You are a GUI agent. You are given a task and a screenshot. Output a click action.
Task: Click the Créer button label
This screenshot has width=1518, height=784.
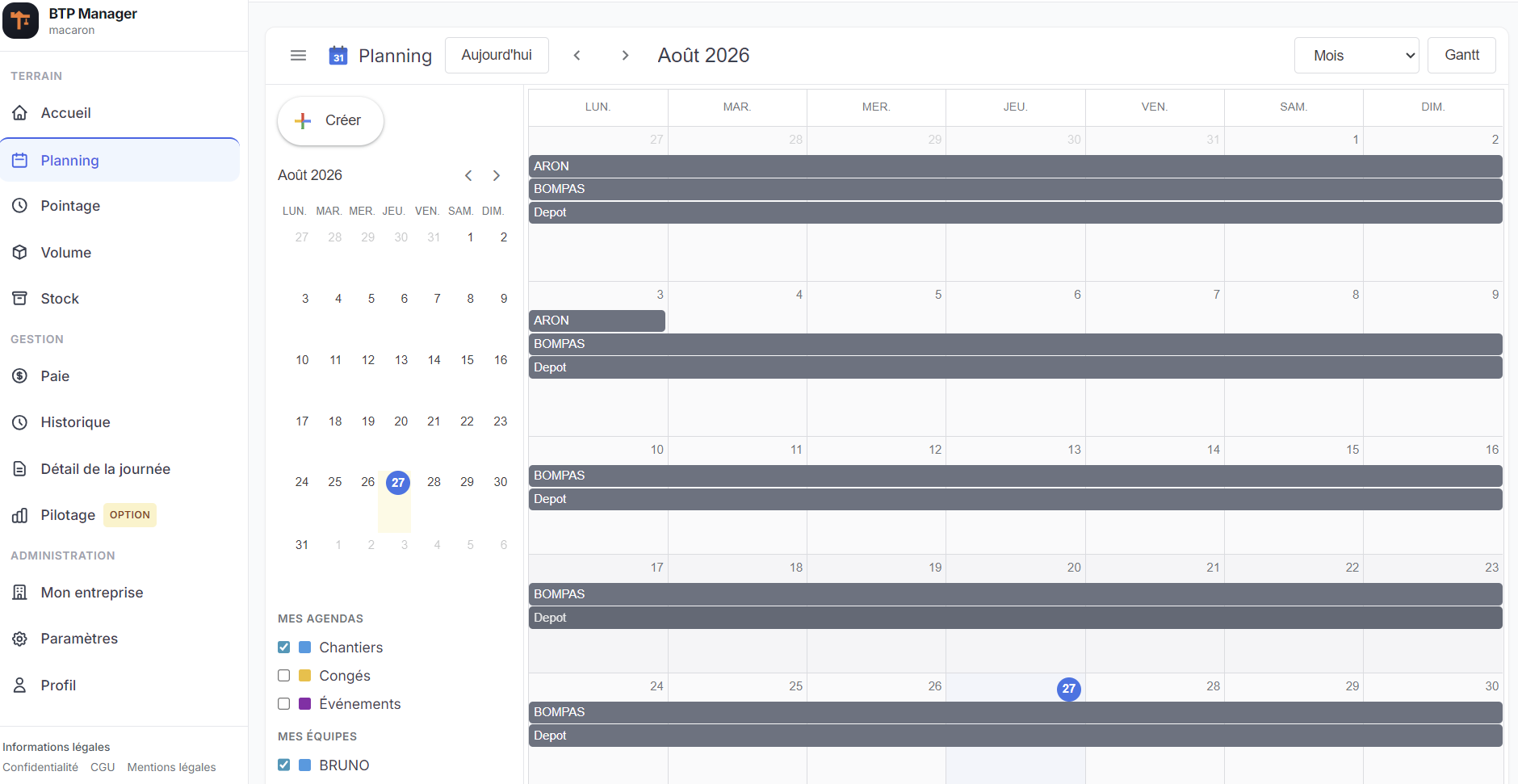point(343,120)
